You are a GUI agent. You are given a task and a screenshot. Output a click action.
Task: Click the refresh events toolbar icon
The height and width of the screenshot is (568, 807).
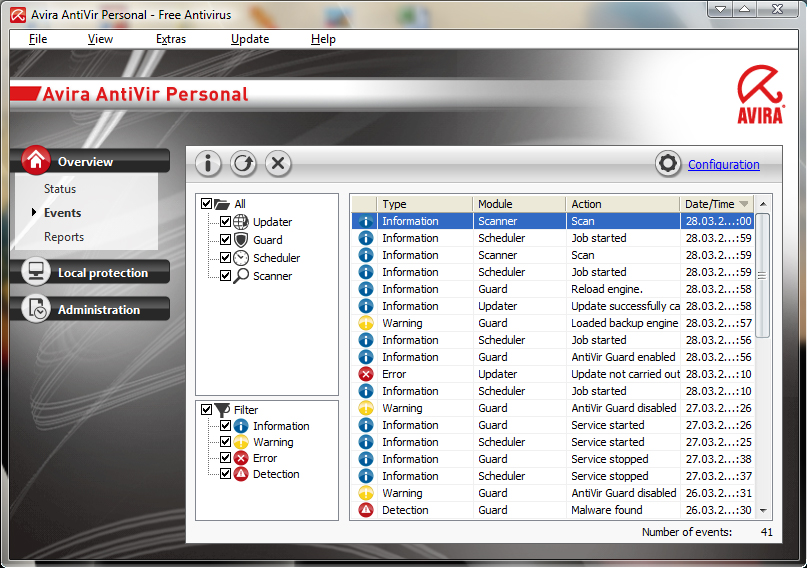(243, 164)
